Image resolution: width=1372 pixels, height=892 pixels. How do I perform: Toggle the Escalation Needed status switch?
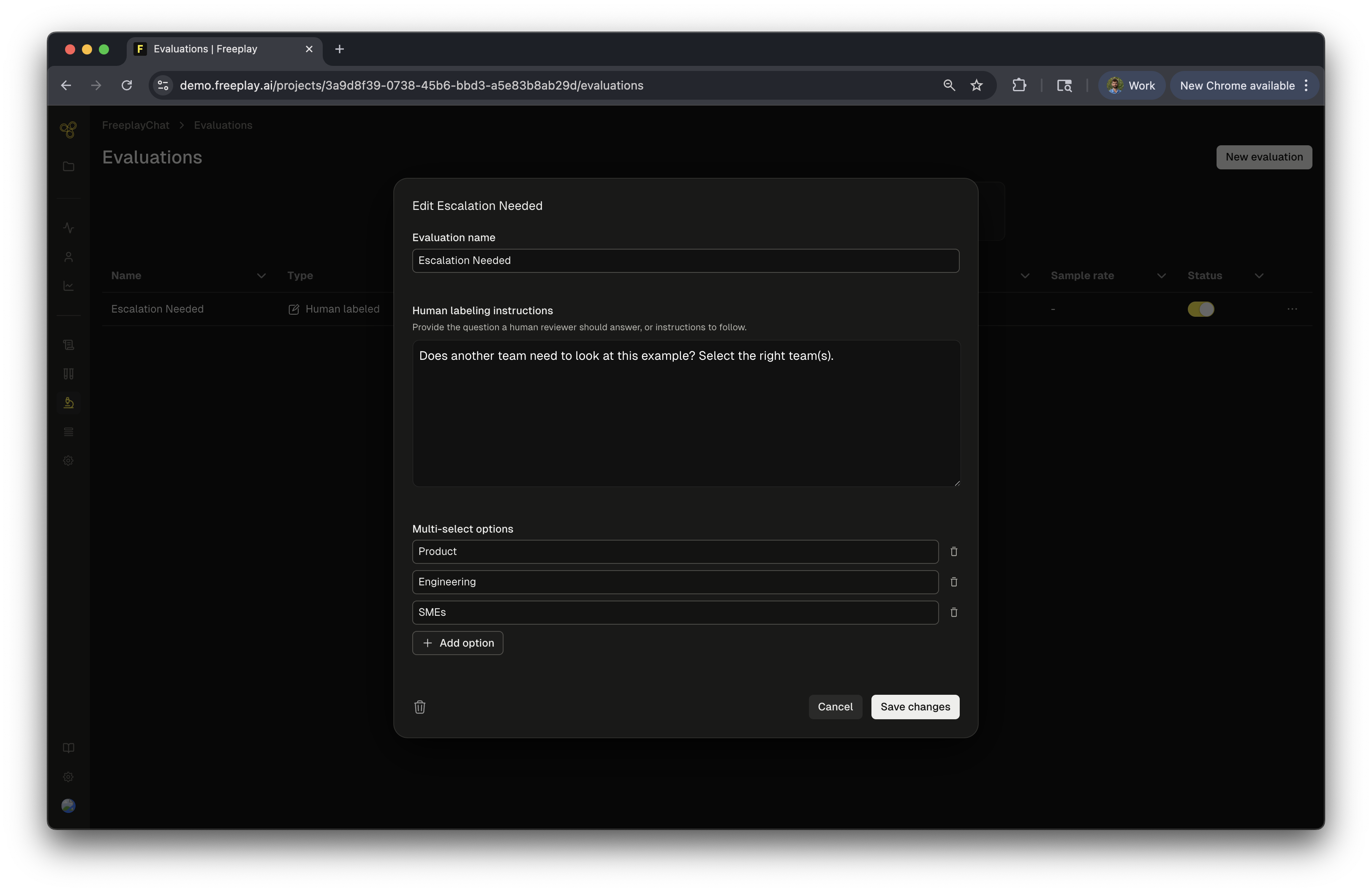click(x=1200, y=310)
